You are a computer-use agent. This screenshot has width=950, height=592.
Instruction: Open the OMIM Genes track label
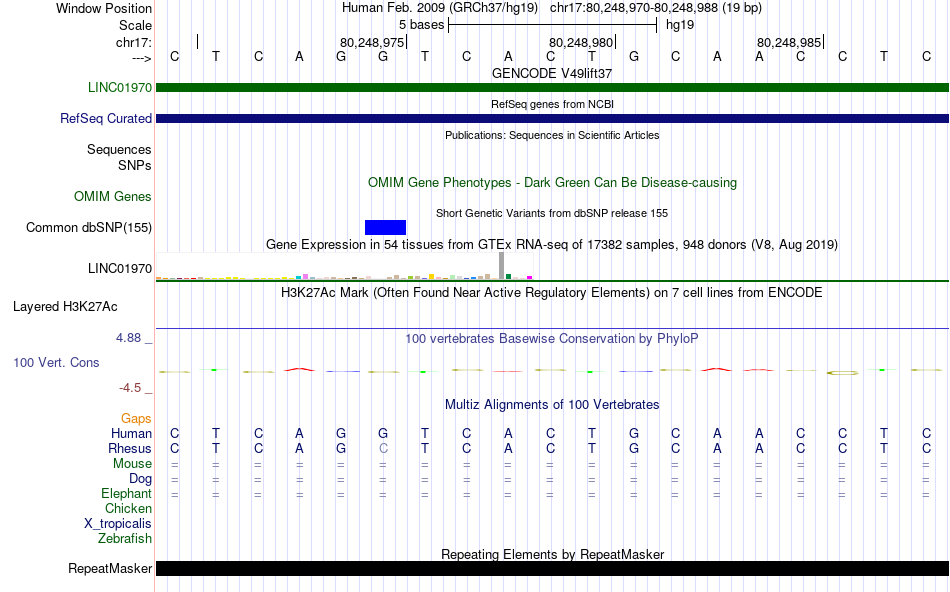[112, 196]
